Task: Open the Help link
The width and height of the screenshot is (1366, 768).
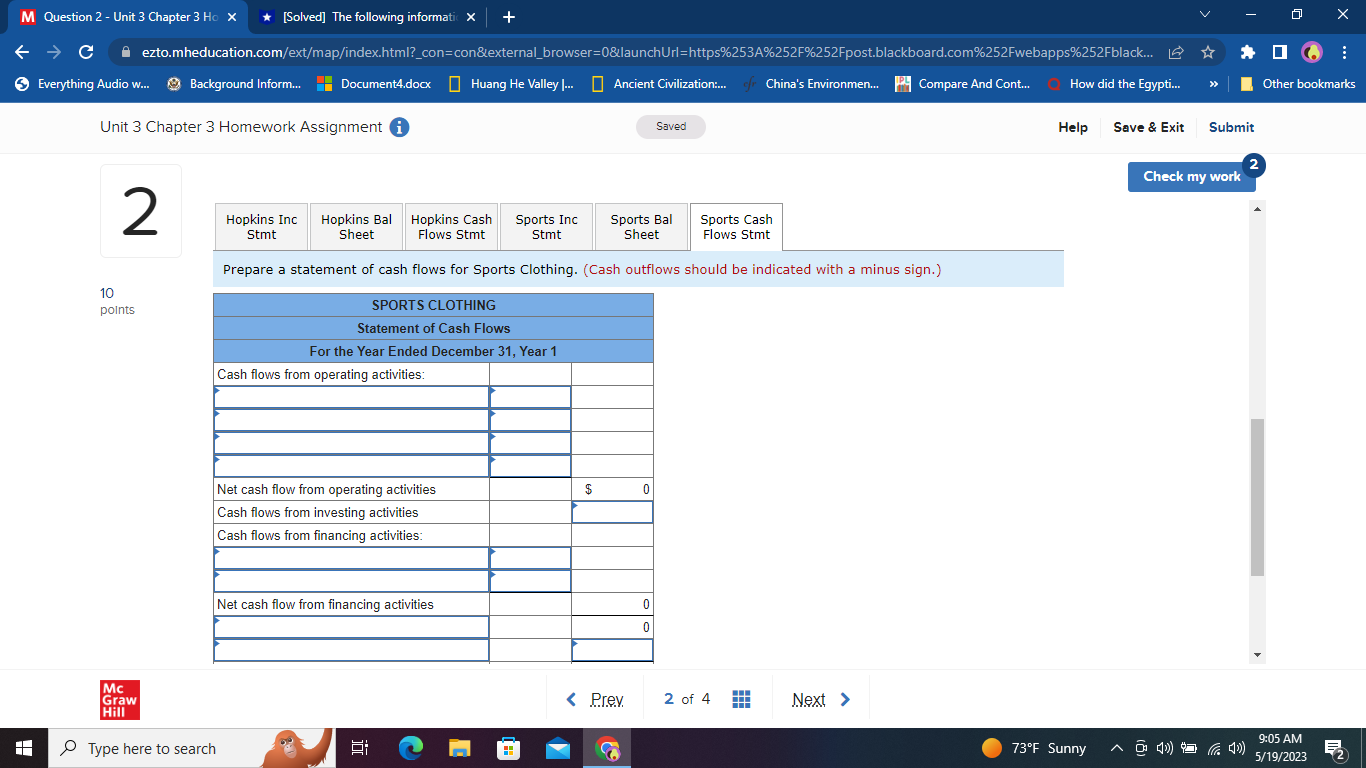Action: coord(1073,127)
